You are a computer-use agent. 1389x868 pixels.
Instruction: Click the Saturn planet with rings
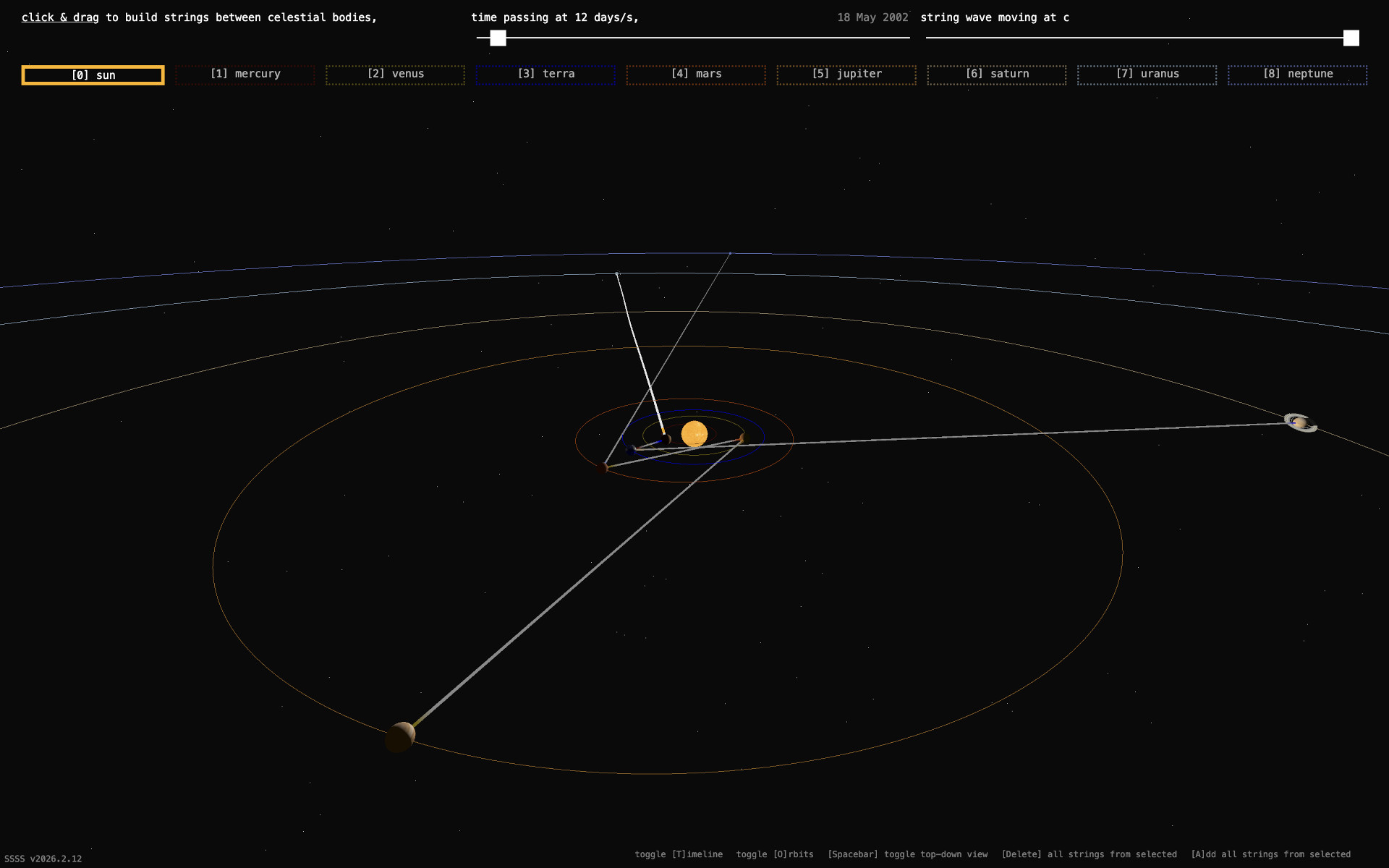pyautogui.click(x=1300, y=422)
